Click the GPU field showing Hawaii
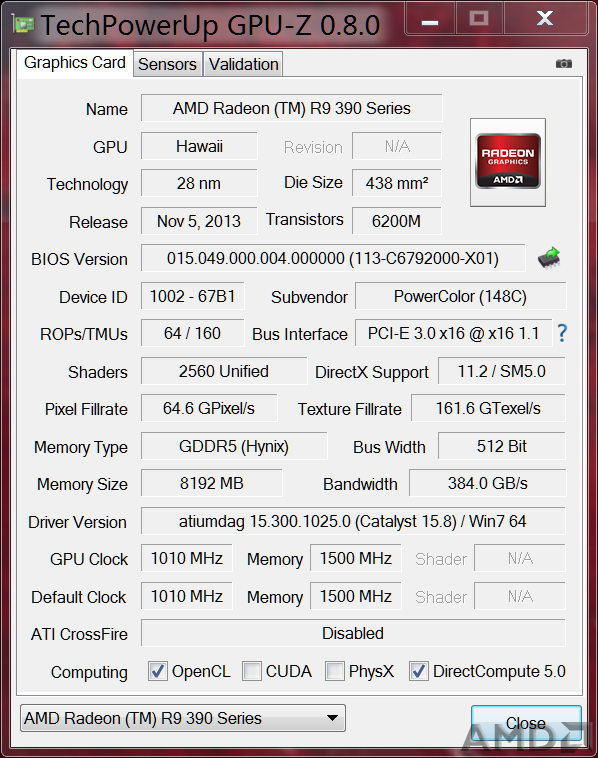Viewport: 598px width, 758px height. click(199, 146)
